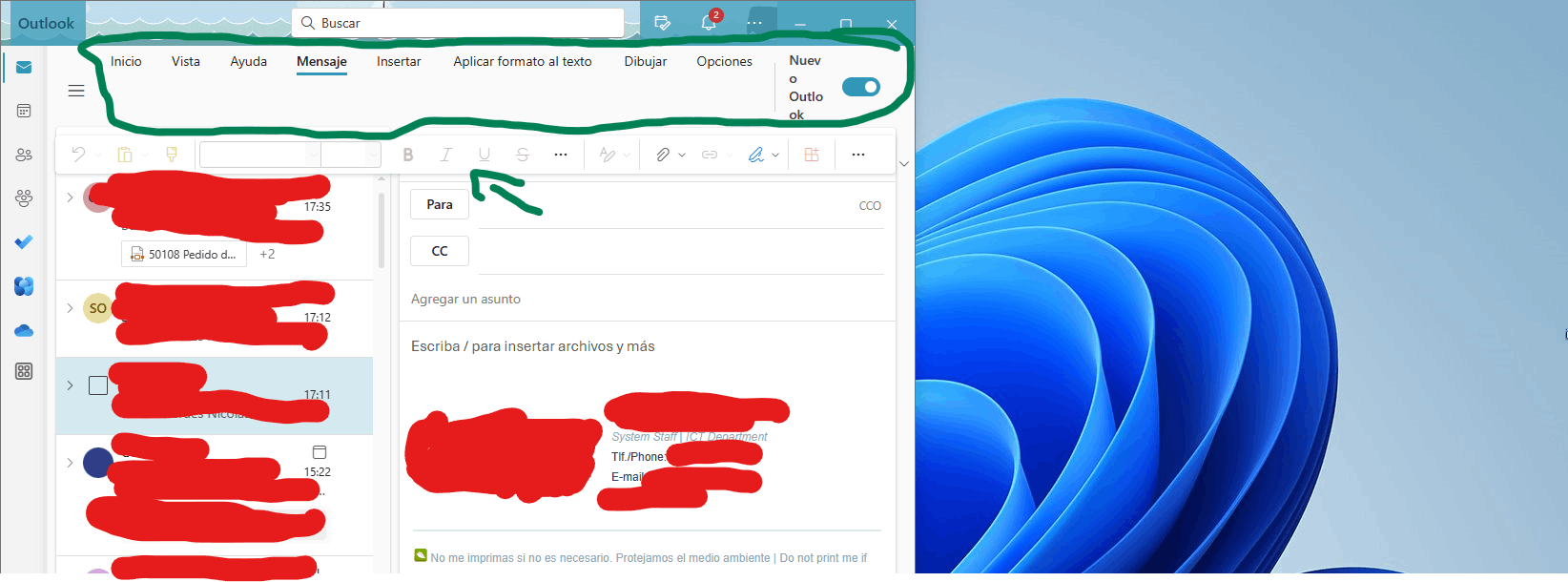Open Aplicar formato al texto tab
The width and height of the screenshot is (1568, 582).
523,61
